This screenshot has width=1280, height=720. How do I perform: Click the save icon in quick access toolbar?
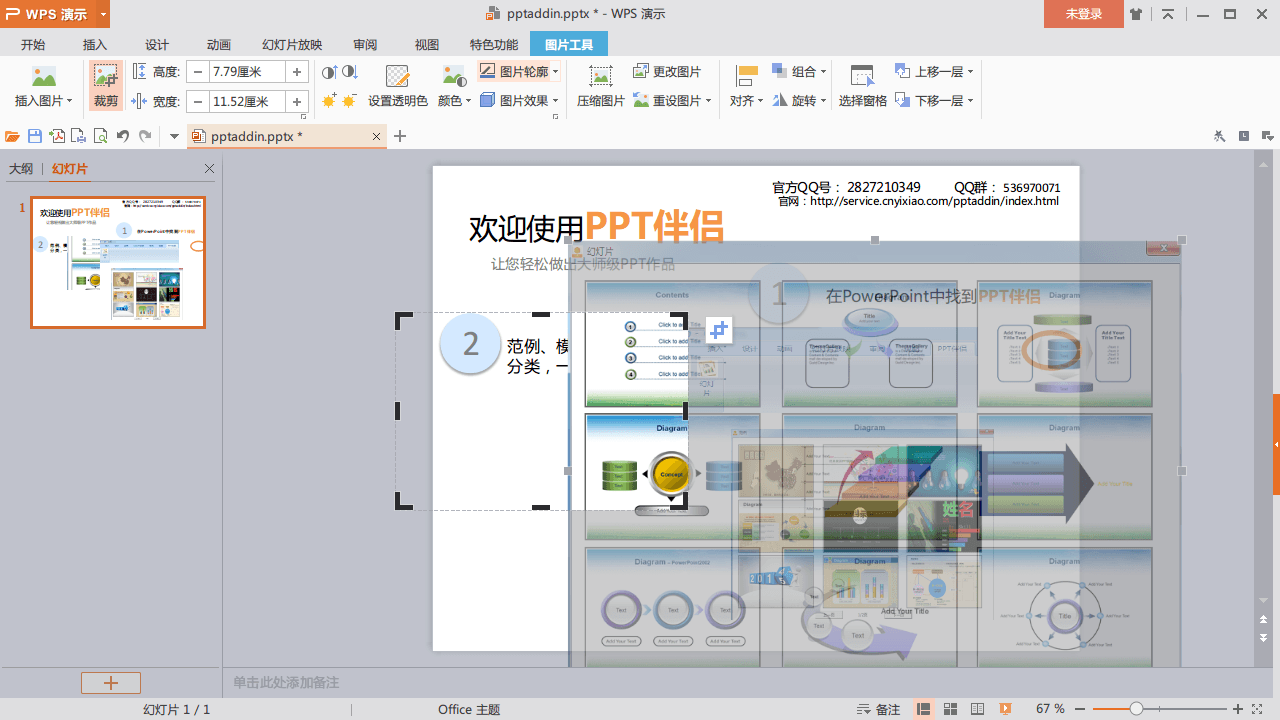click(35, 136)
